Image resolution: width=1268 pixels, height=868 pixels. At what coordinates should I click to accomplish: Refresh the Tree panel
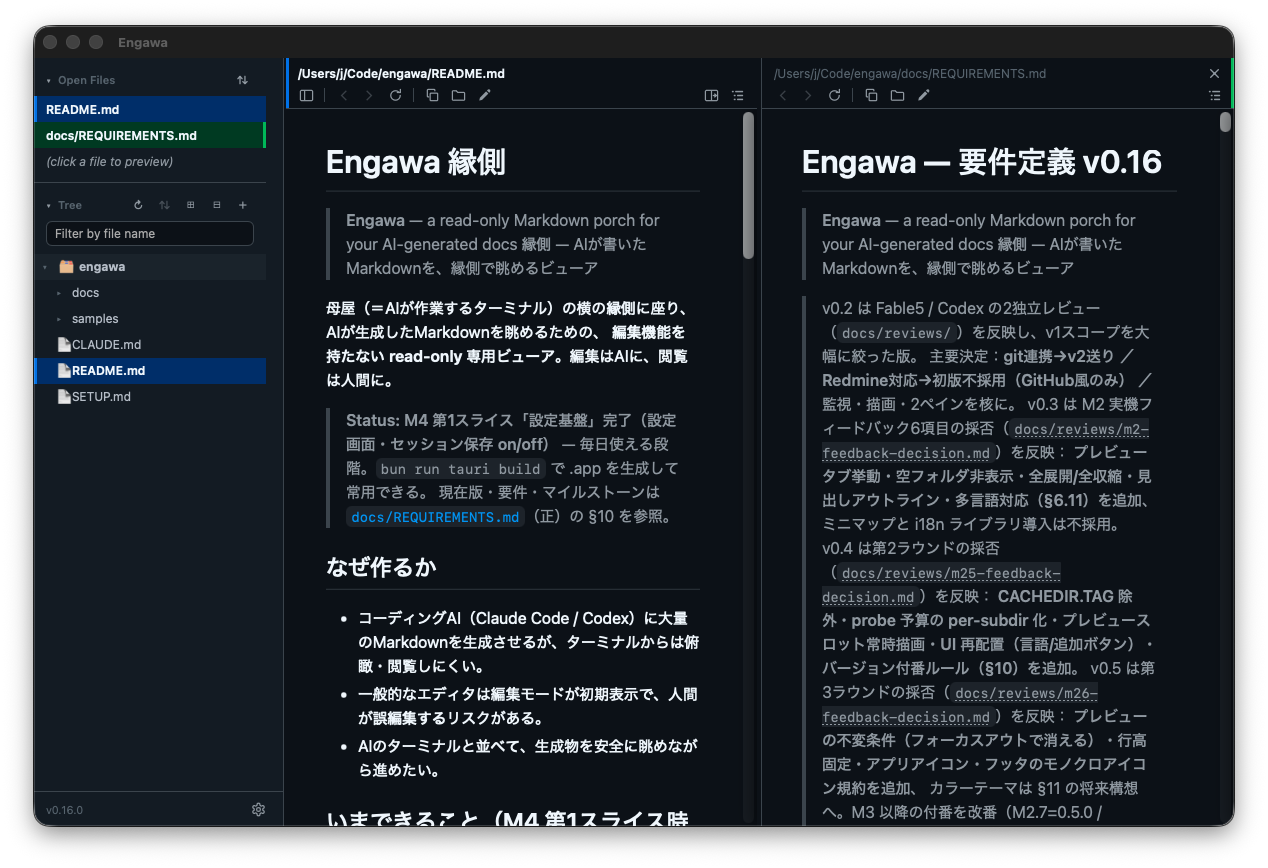(139, 205)
